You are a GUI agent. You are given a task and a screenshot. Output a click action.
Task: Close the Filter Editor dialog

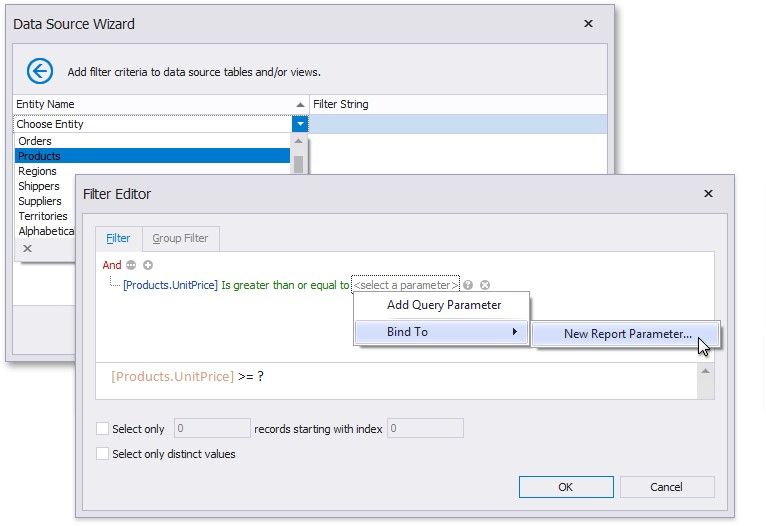coord(708,194)
